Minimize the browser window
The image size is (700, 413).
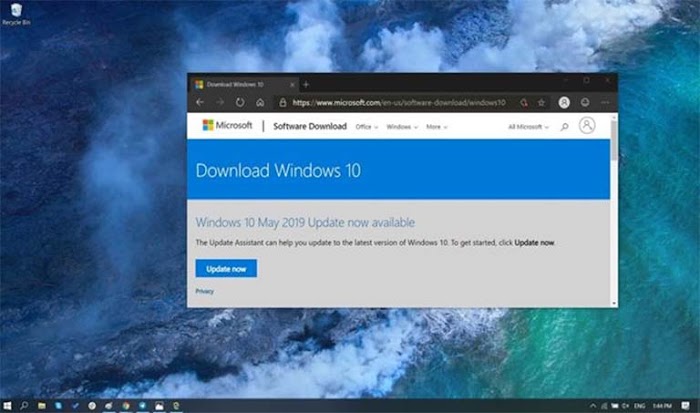(x=566, y=80)
